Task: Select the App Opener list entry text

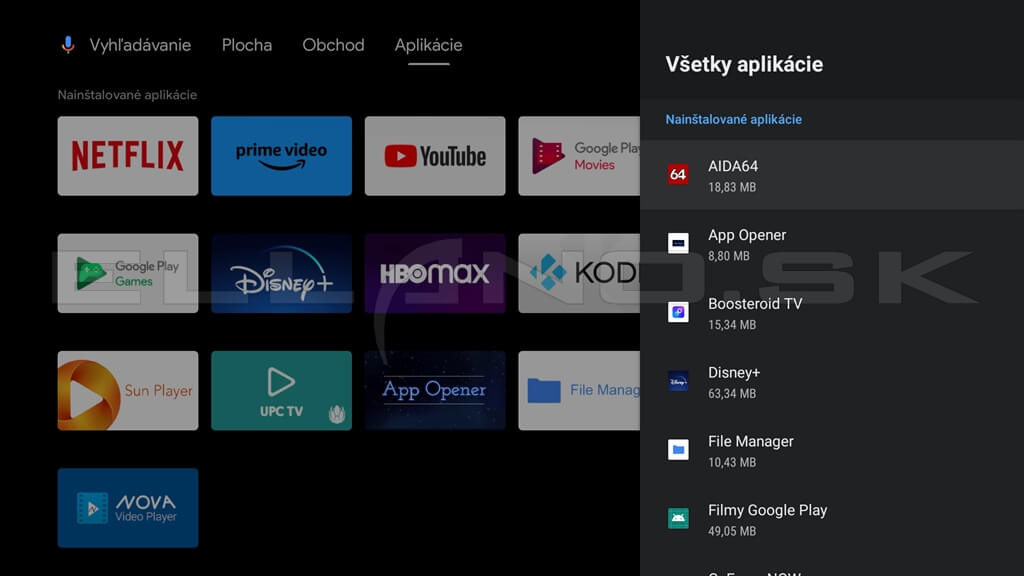Action: coord(747,235)
